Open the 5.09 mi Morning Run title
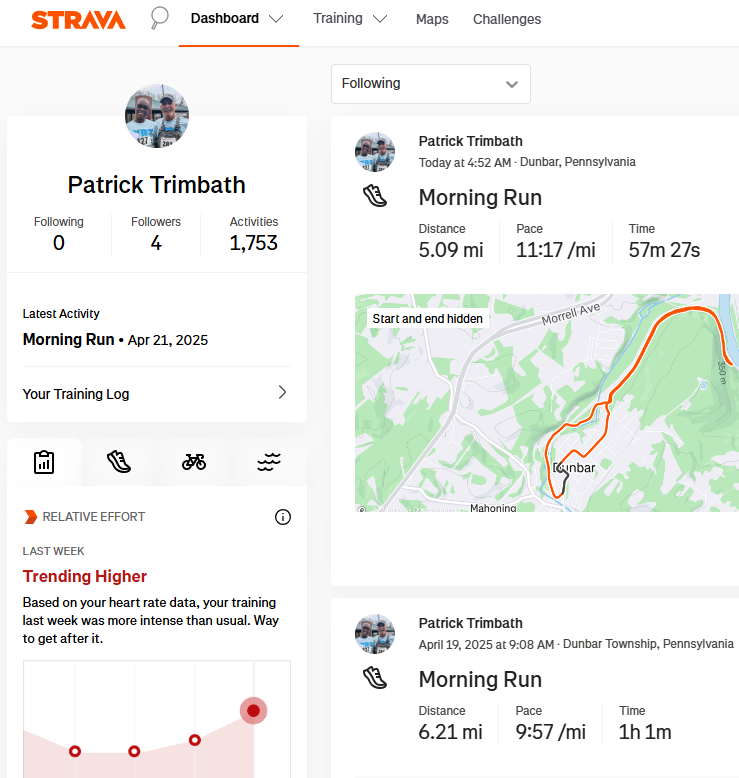 click(x=480, y=197)
